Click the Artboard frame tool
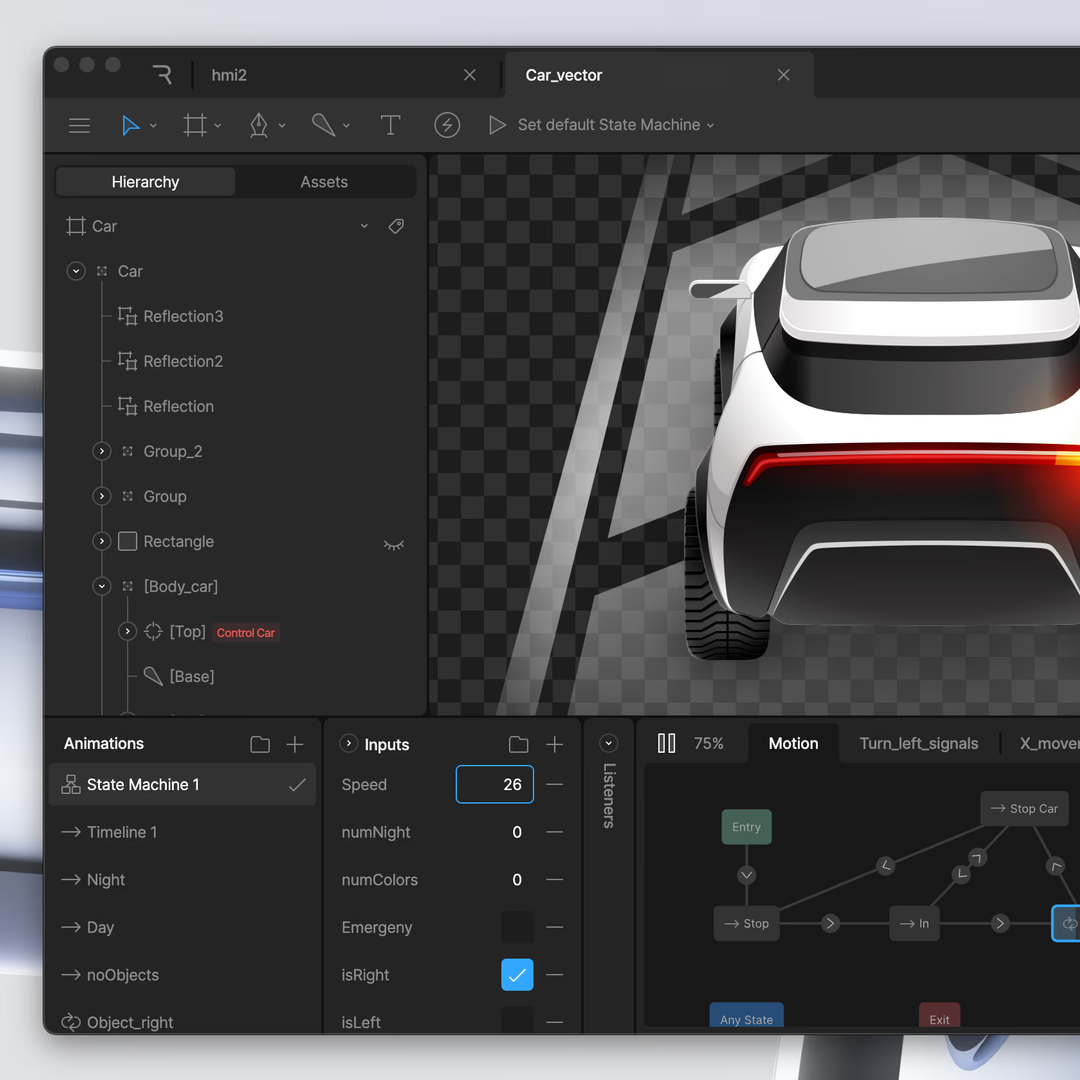 point(195,125)
